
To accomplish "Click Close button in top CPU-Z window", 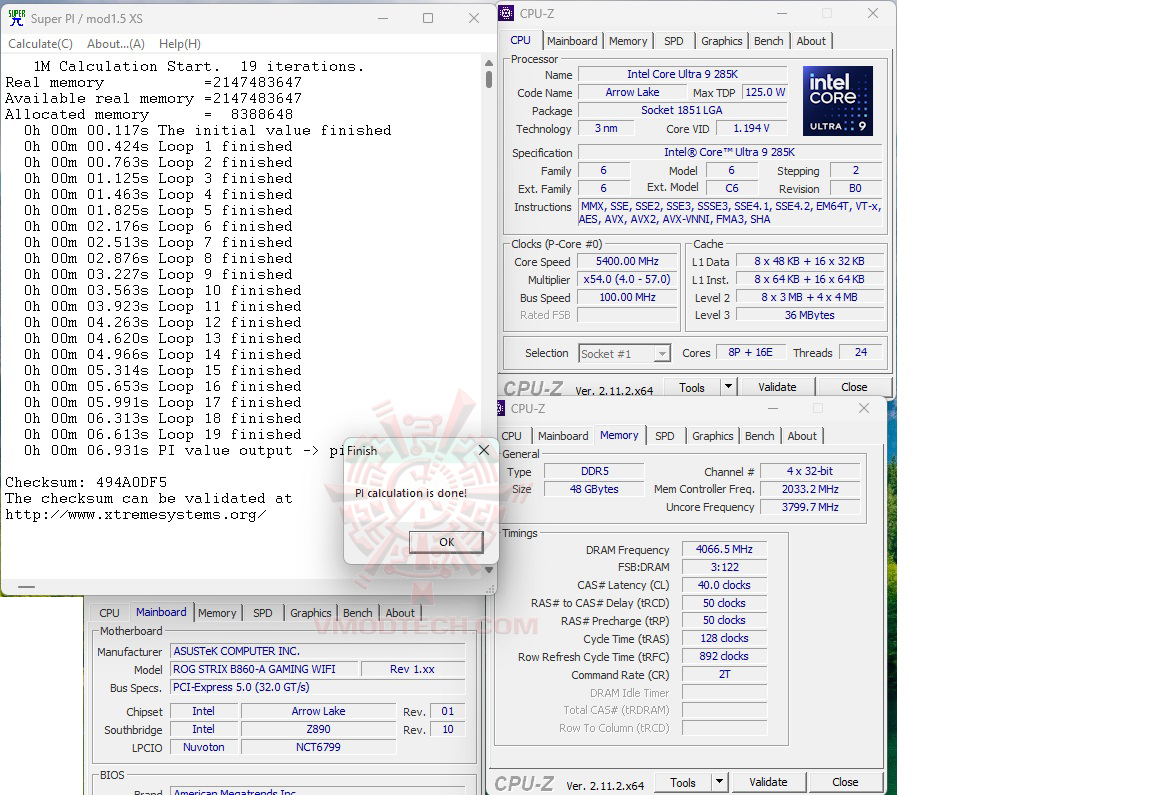I will [854, 387].
